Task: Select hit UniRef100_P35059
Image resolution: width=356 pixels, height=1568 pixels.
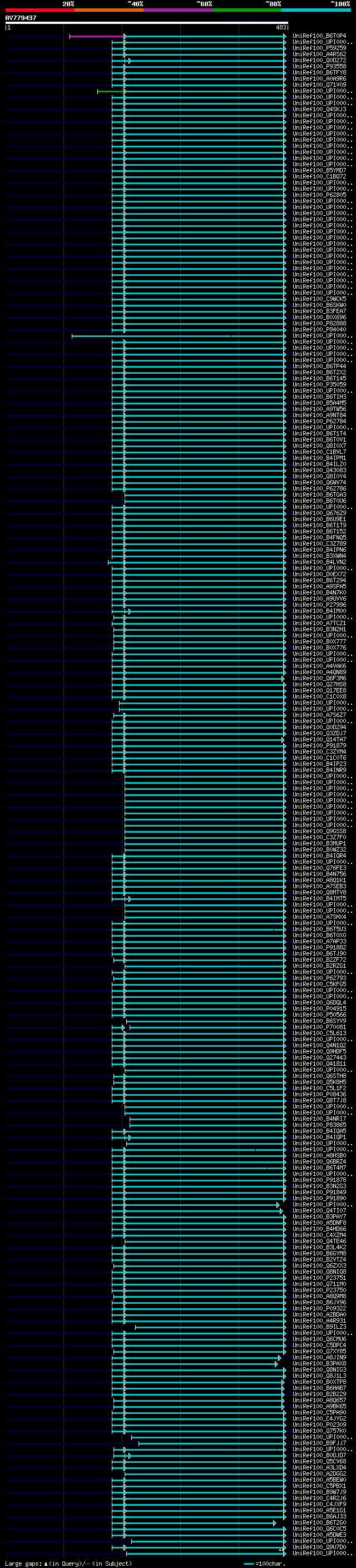Action: click(x=319, y=385)
